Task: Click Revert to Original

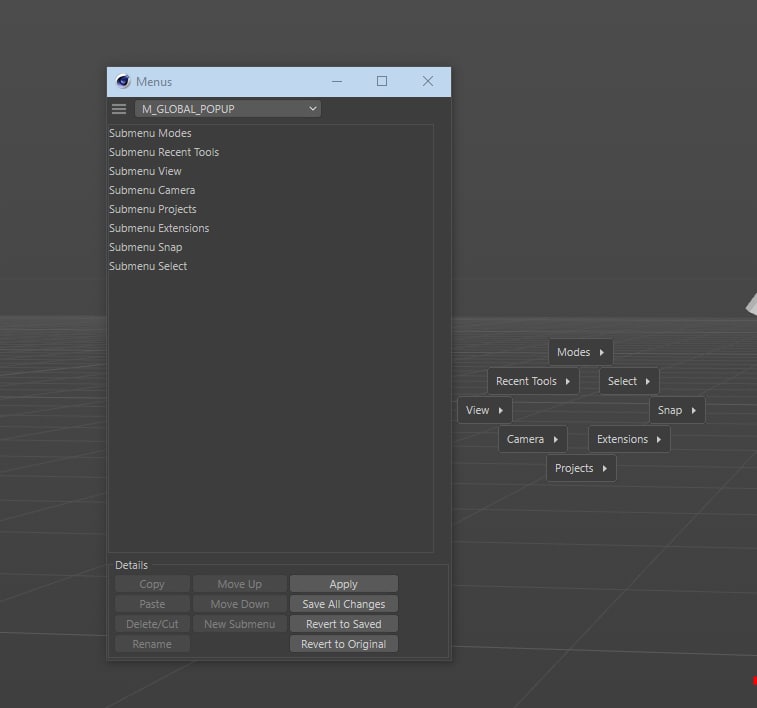Action: coord(344,644)
